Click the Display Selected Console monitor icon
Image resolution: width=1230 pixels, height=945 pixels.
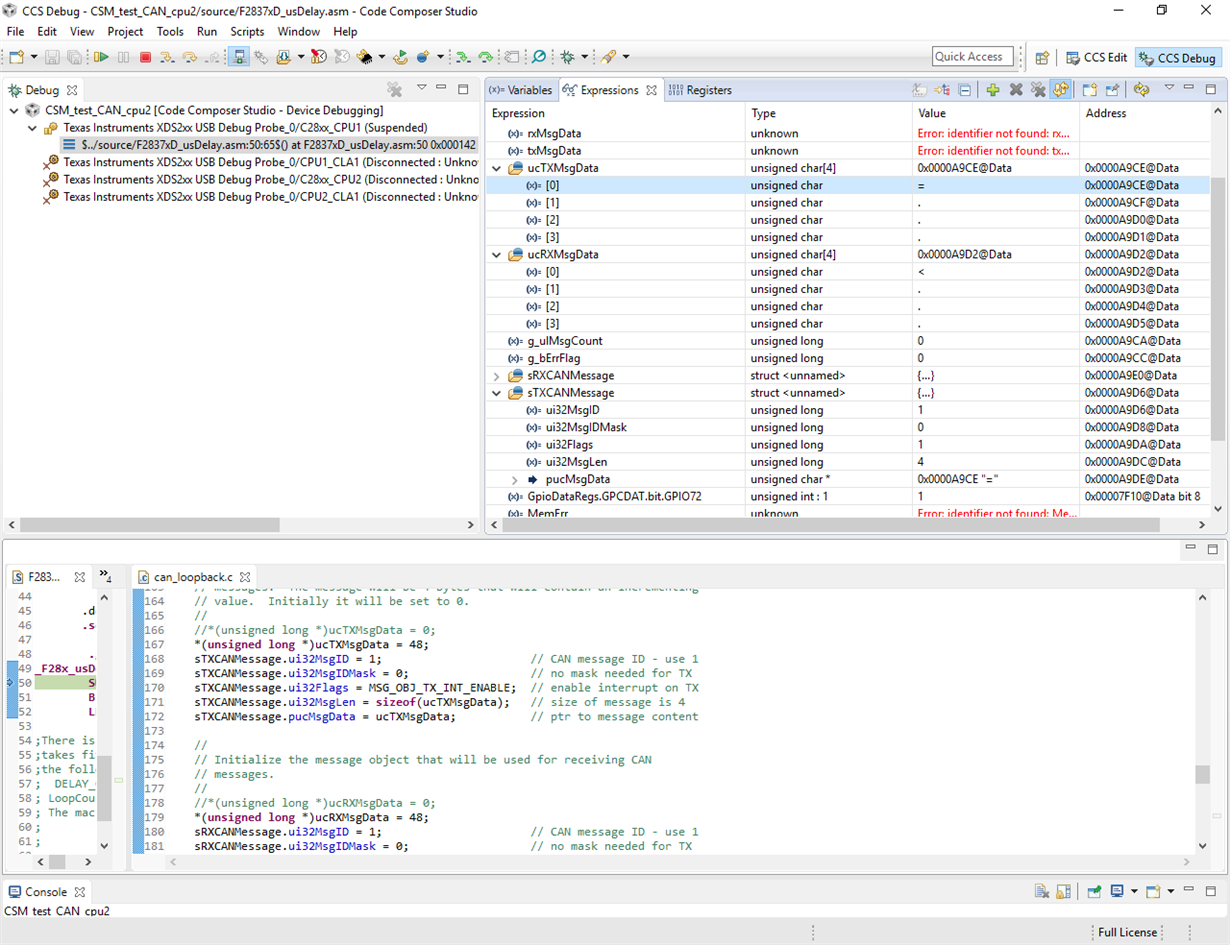(x=1117, y=892)
